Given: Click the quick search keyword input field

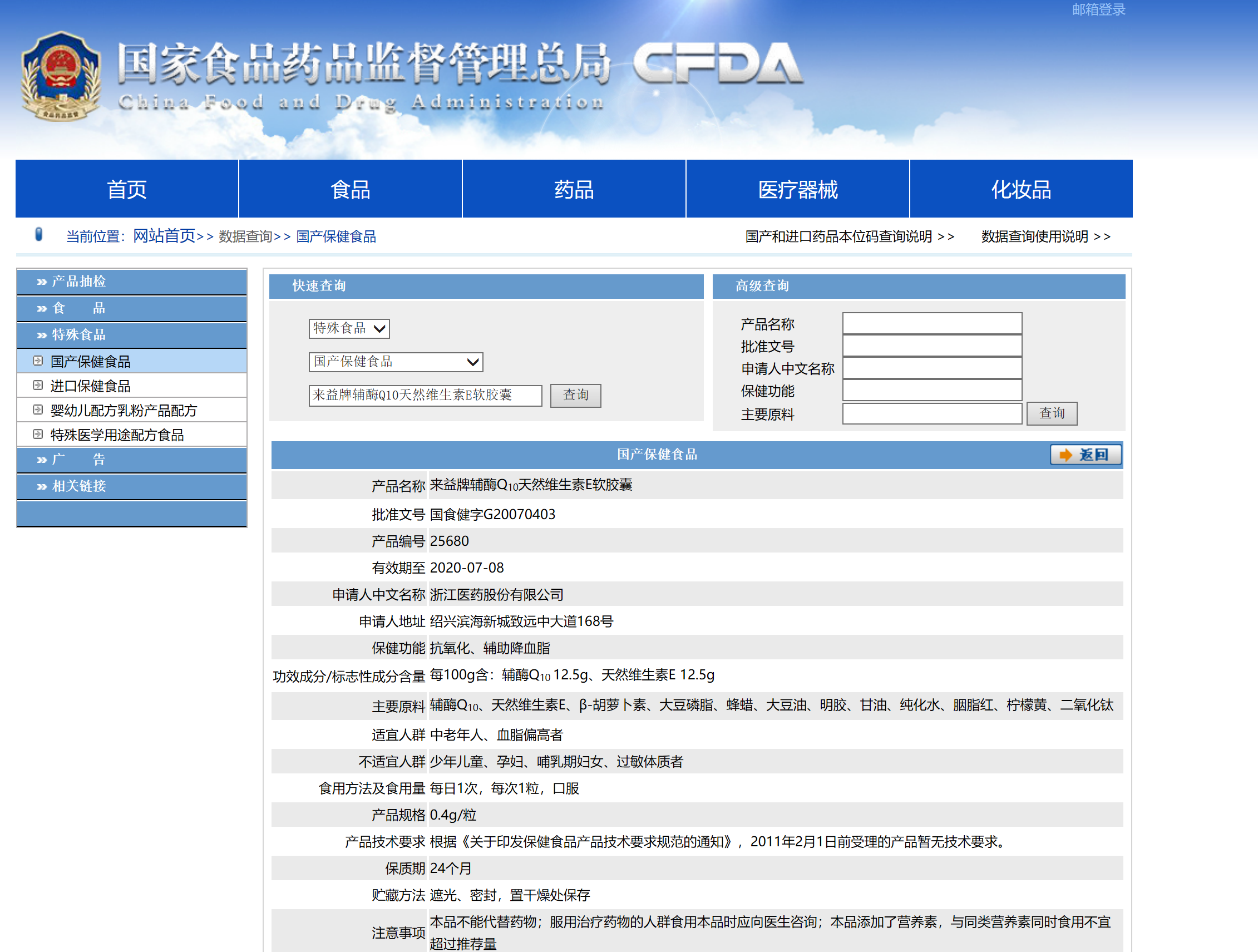Looking at the screenshot, I should [x=426, y=395].
